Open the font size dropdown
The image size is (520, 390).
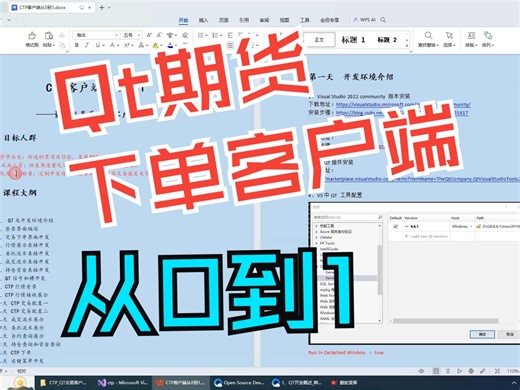click(x=139, y=35)
